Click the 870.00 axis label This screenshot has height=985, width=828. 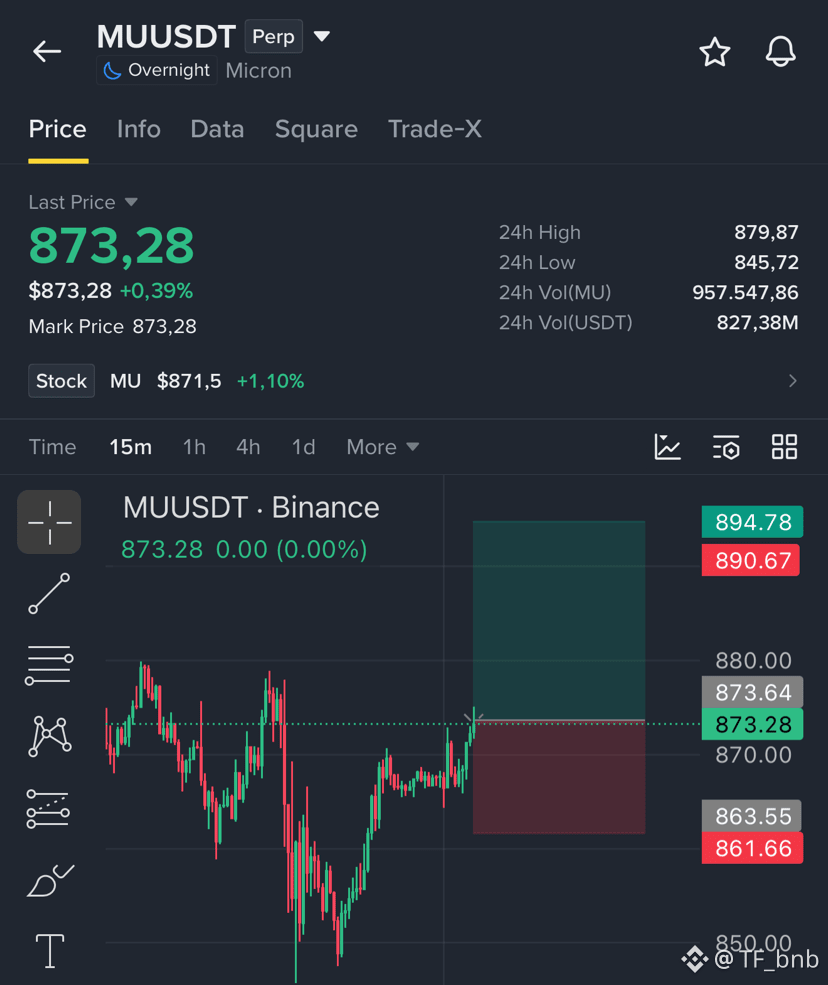[x=753, y=754]
